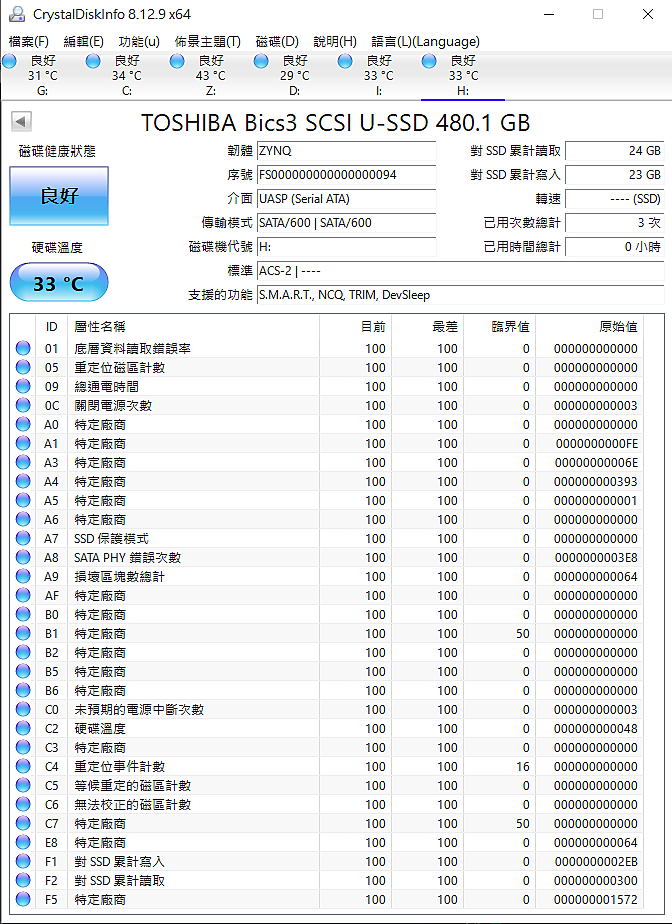Screen dimensions: 672x924
Task: Select the 未預期的電源中斷次數 attribute row
Action: pos(325,710)
